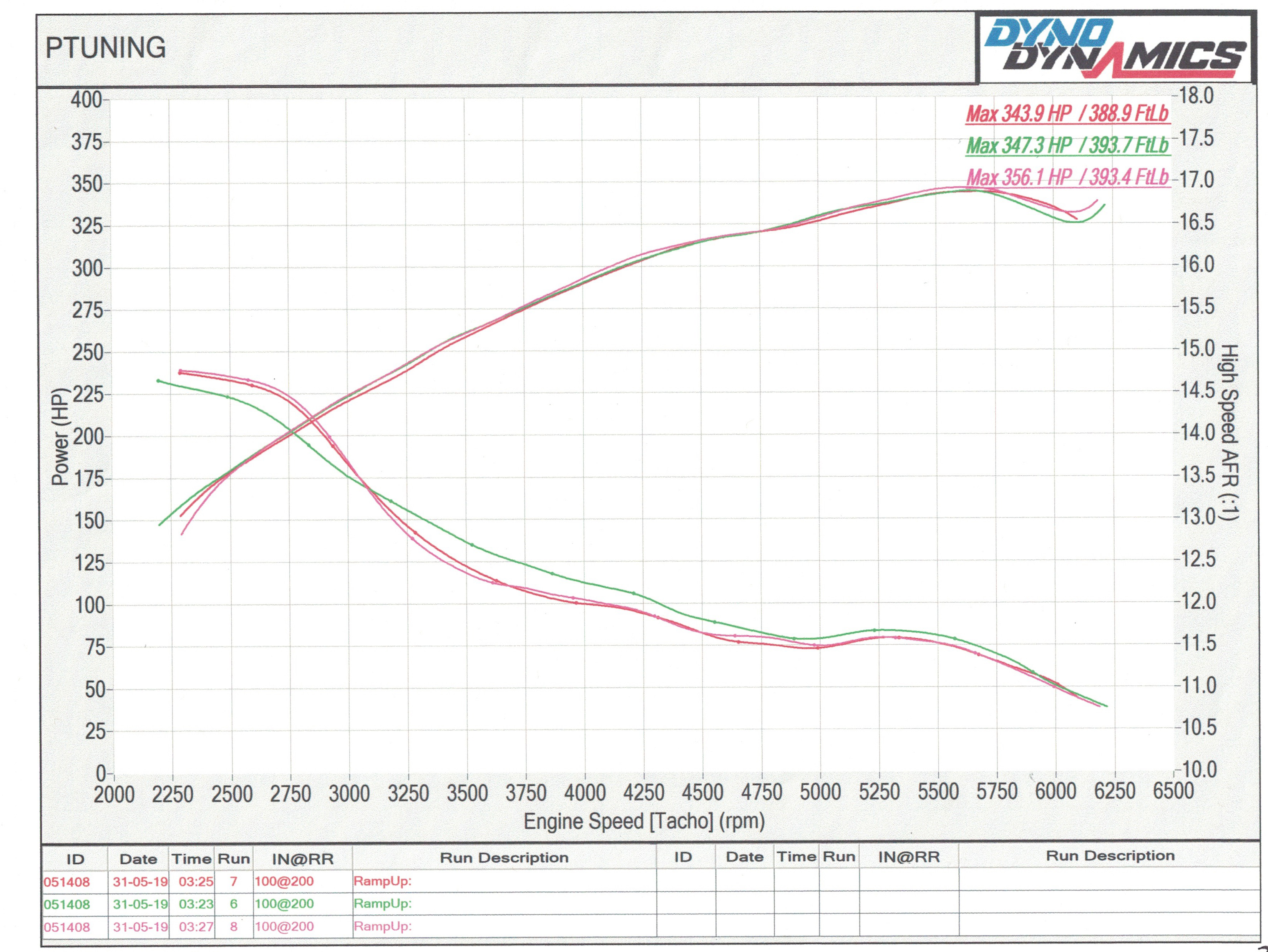Click the 100@200 cell in run 7 row
Viewport: 1268px width, 952px height.
[284, 881]
